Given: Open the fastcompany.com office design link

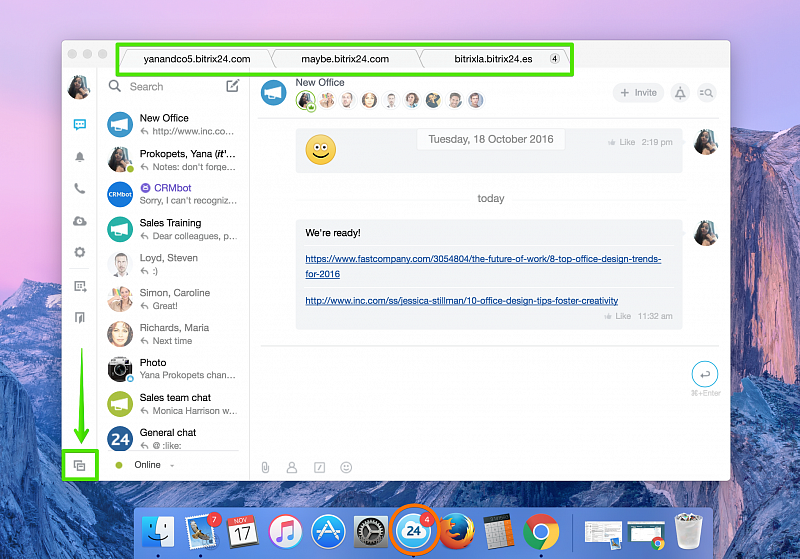Looking at the screenshot, I should 483,266.
